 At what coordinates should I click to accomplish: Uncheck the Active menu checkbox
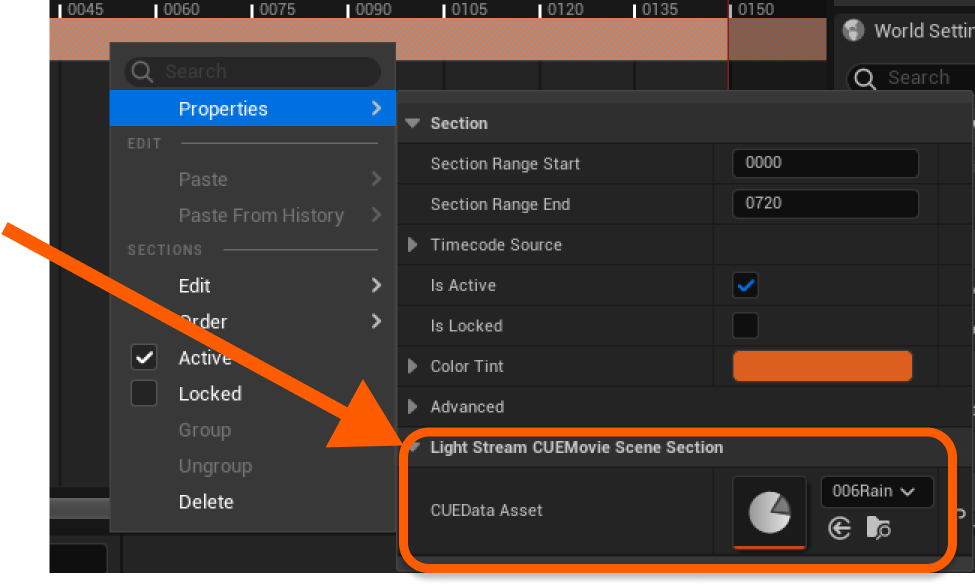144,357
